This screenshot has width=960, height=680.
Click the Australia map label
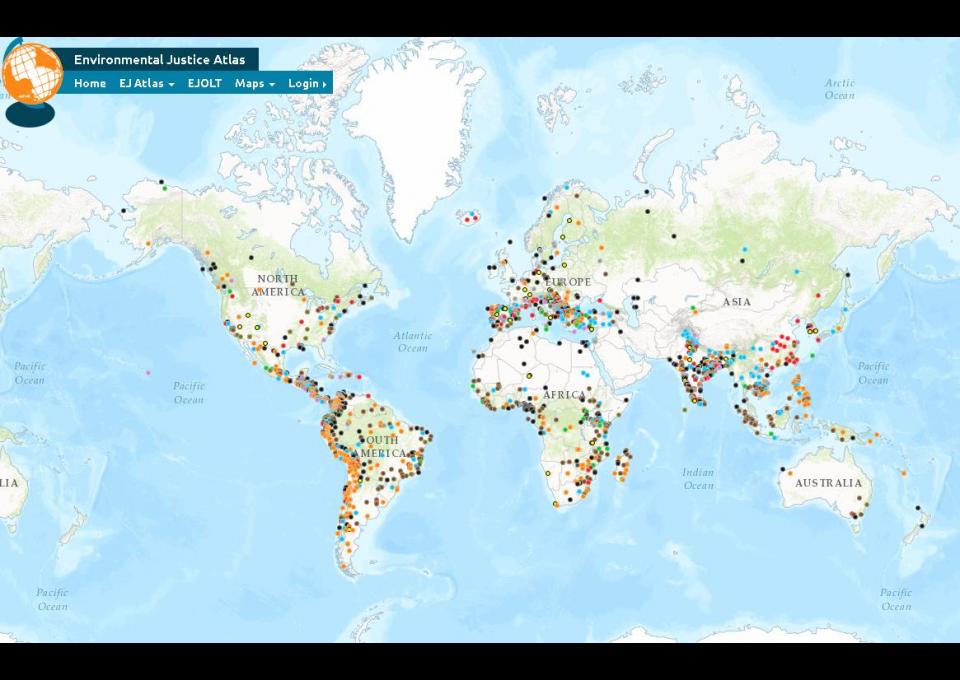828,483
